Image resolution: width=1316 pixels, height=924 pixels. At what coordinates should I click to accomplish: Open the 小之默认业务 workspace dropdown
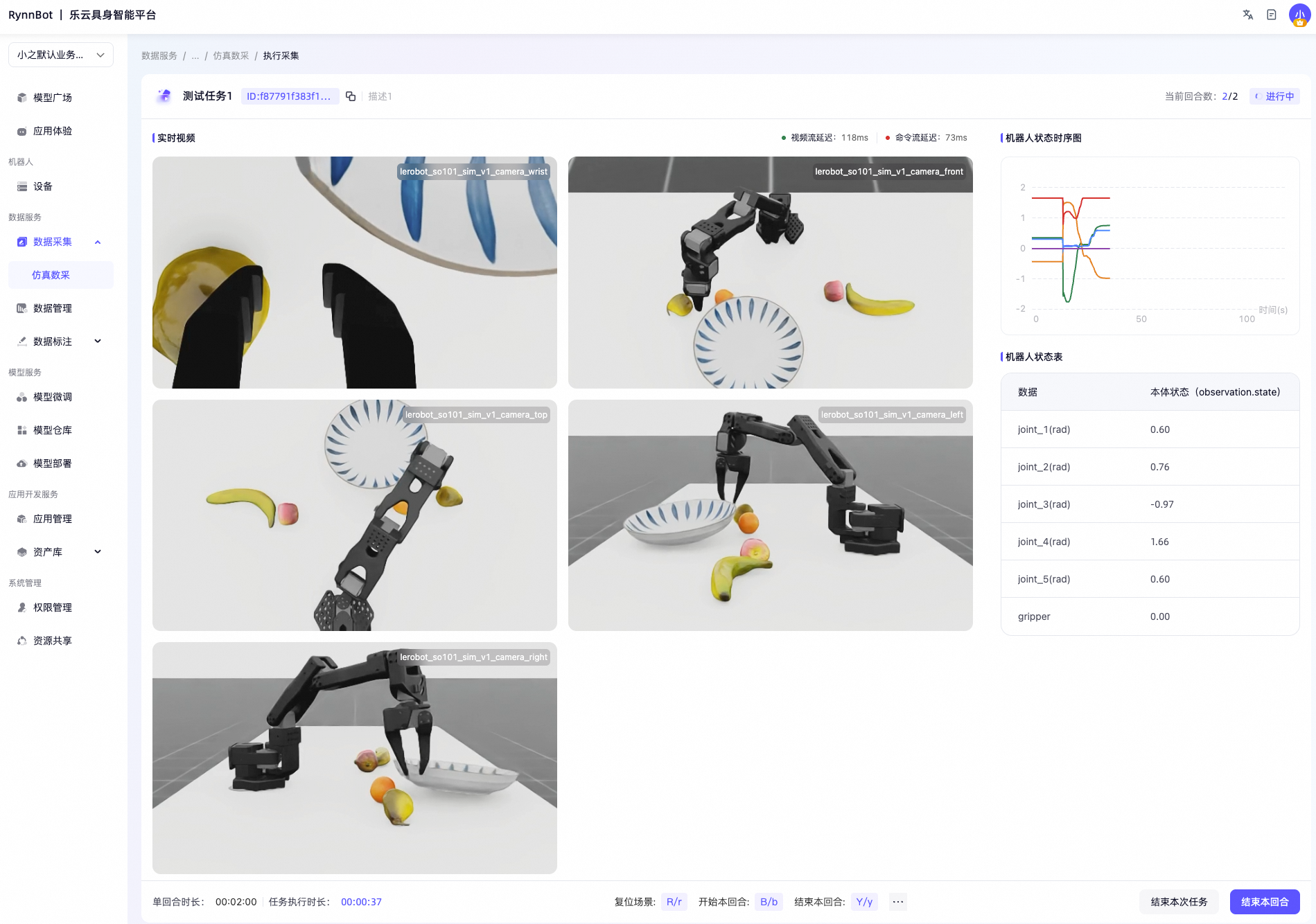[61, 55]
